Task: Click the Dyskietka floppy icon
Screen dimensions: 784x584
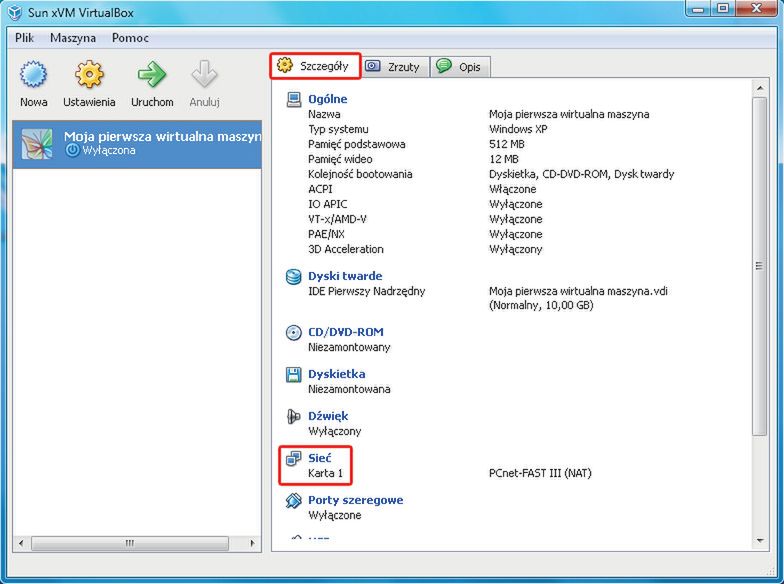Action: (294, 374)
